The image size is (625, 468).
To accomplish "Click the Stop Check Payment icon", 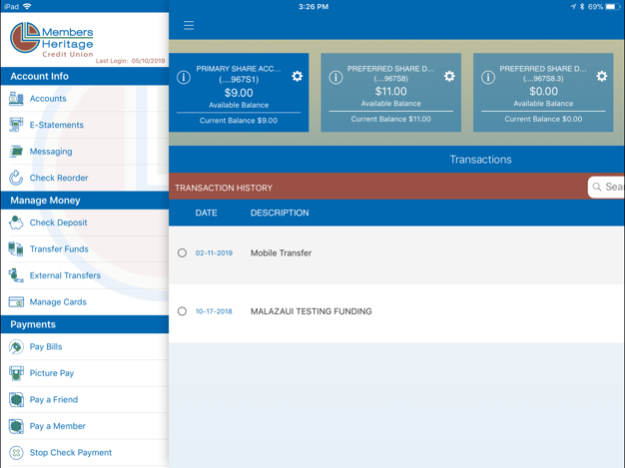I will click(x=16, y=452).
